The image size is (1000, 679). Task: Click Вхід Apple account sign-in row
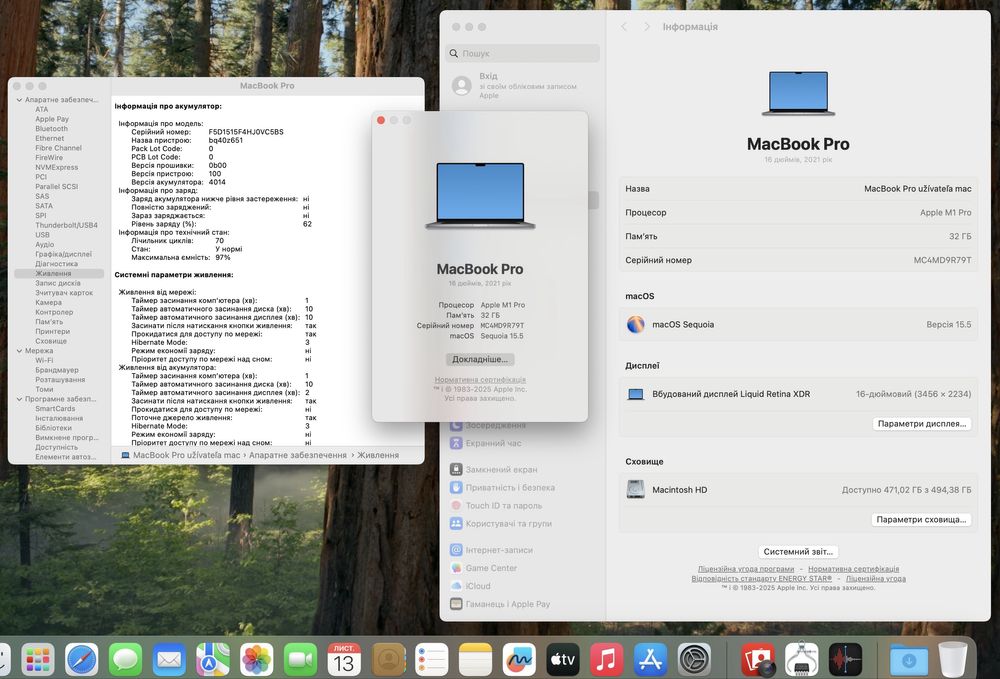coord(522,85)
